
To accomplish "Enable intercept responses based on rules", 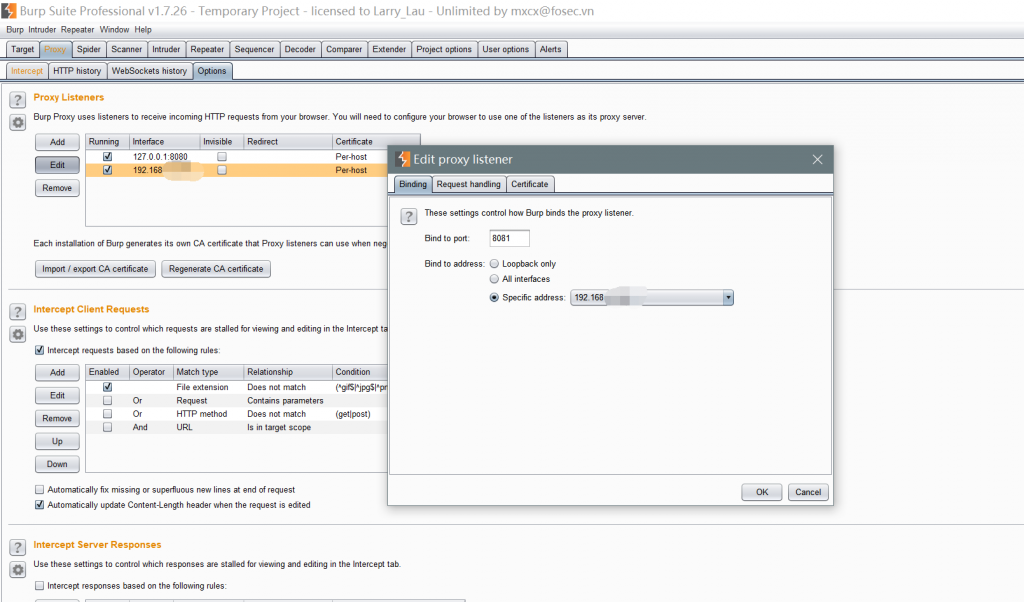I will pos(39,586).
